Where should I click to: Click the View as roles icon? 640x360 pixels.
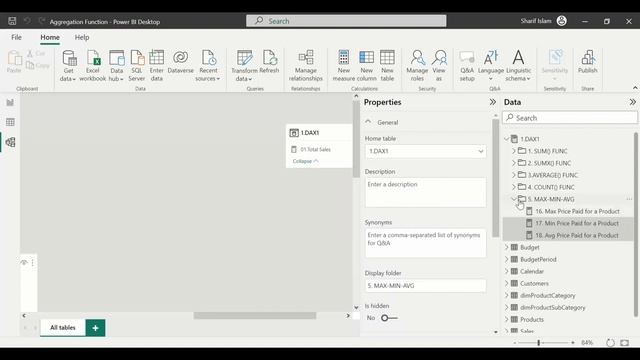(x=439, y=58)
